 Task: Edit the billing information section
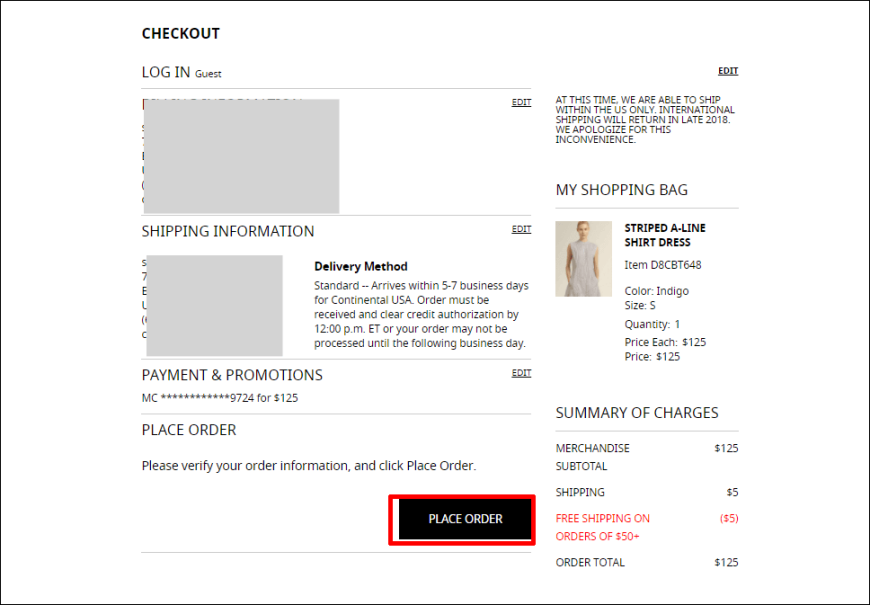[521, 102]
